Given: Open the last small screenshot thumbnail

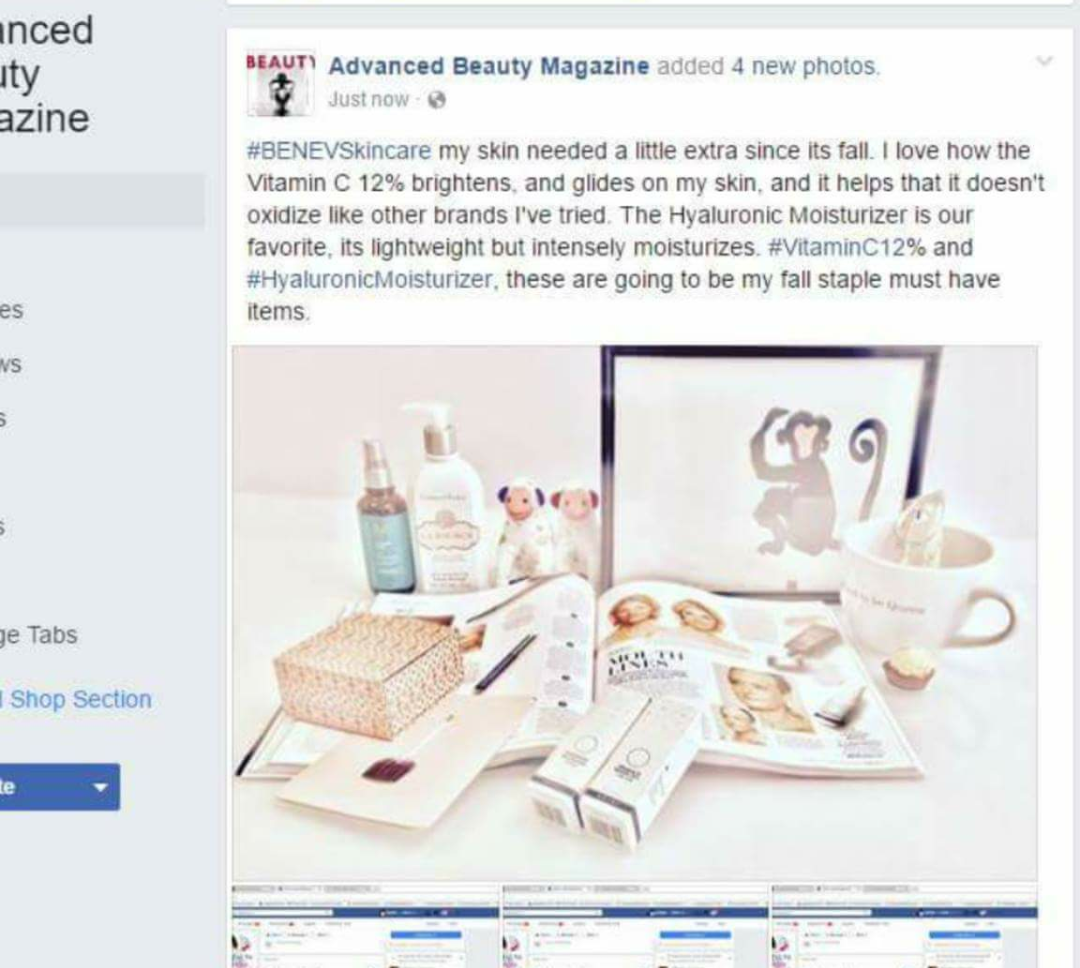Looking at the screenshot, I should pyautogui.click(x=904, y=926).
